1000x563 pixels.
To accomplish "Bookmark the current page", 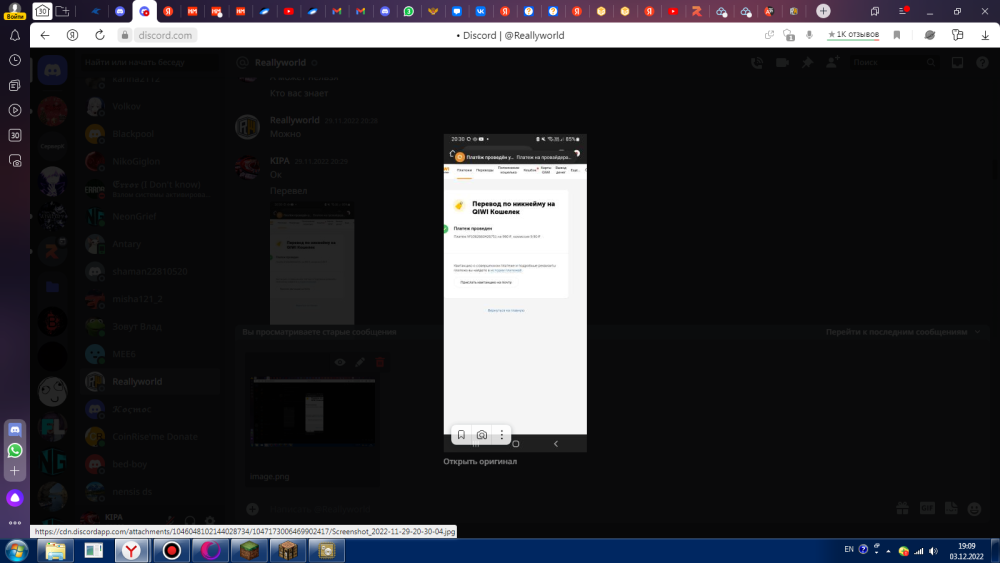I will tap(897, 35).
